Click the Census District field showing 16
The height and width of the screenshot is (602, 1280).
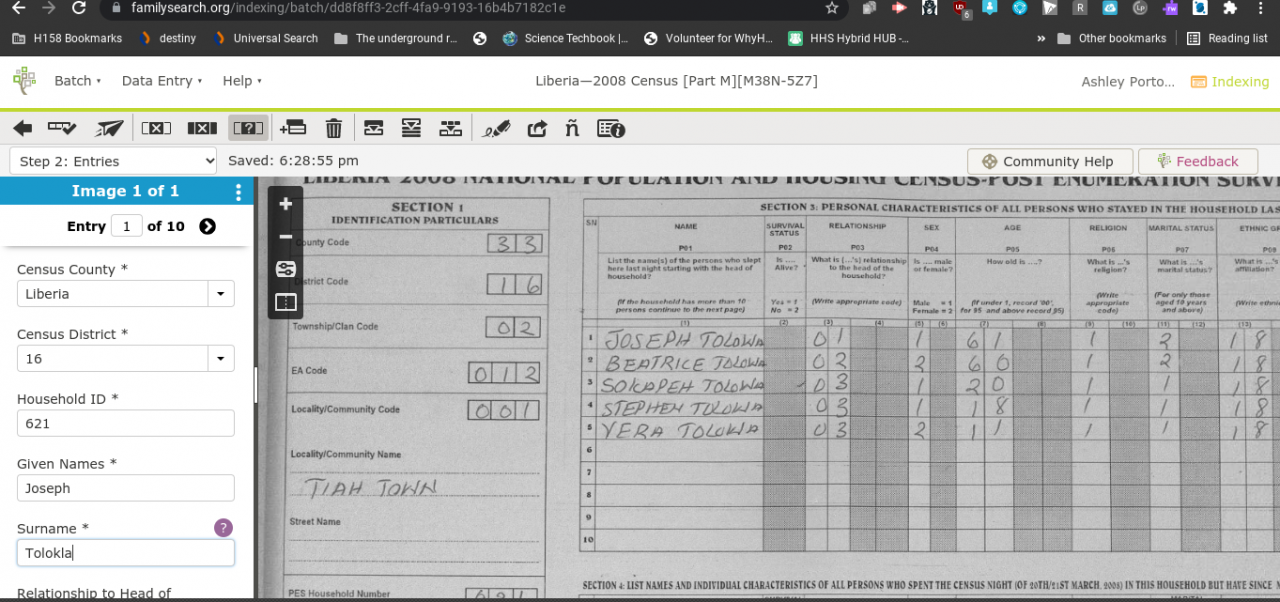[x=113, y=359]
